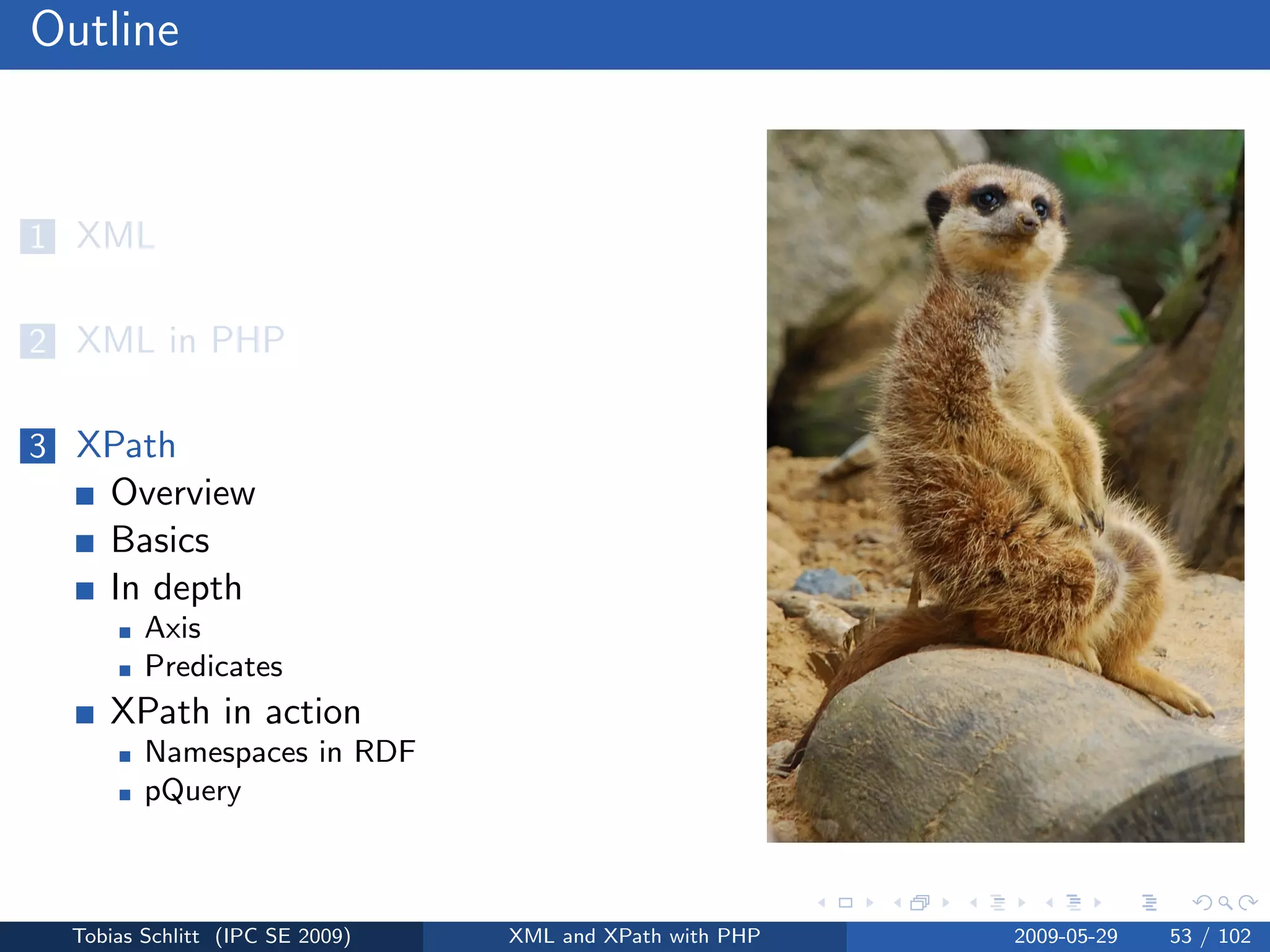Open the XPath section heading
The width and height of the screenshot is (1270, 952).
click(126, 445)
